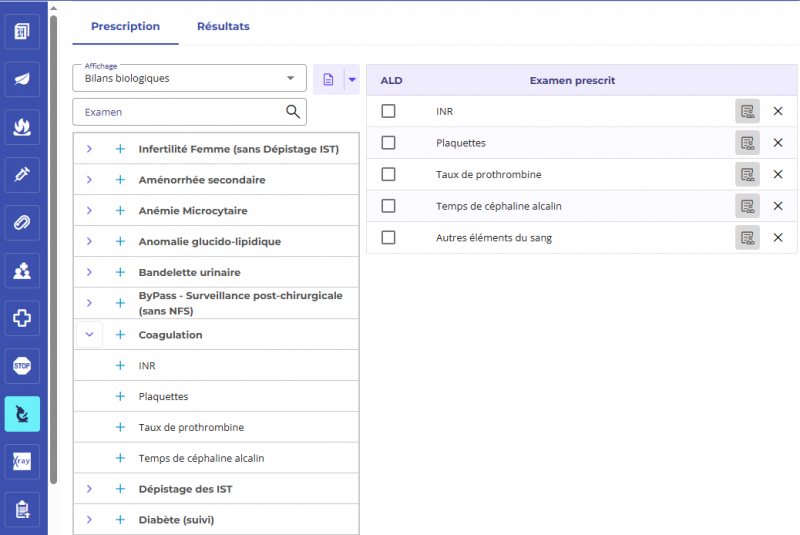Click the document button beside display dropdown
800x535 pixels.
(328, 79)
